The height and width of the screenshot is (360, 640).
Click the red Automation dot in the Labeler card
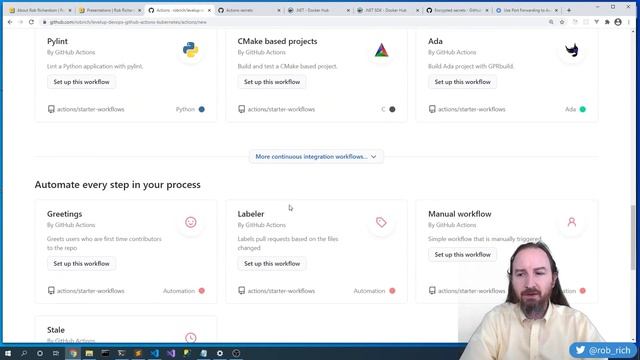[x=392, y=291]
